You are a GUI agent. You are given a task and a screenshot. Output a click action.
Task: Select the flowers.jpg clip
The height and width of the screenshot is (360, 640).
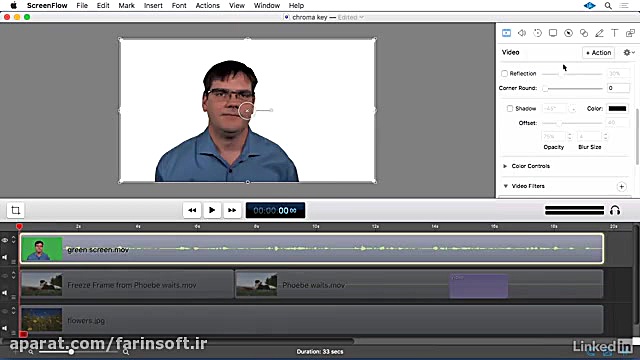(x=312, y=320)
